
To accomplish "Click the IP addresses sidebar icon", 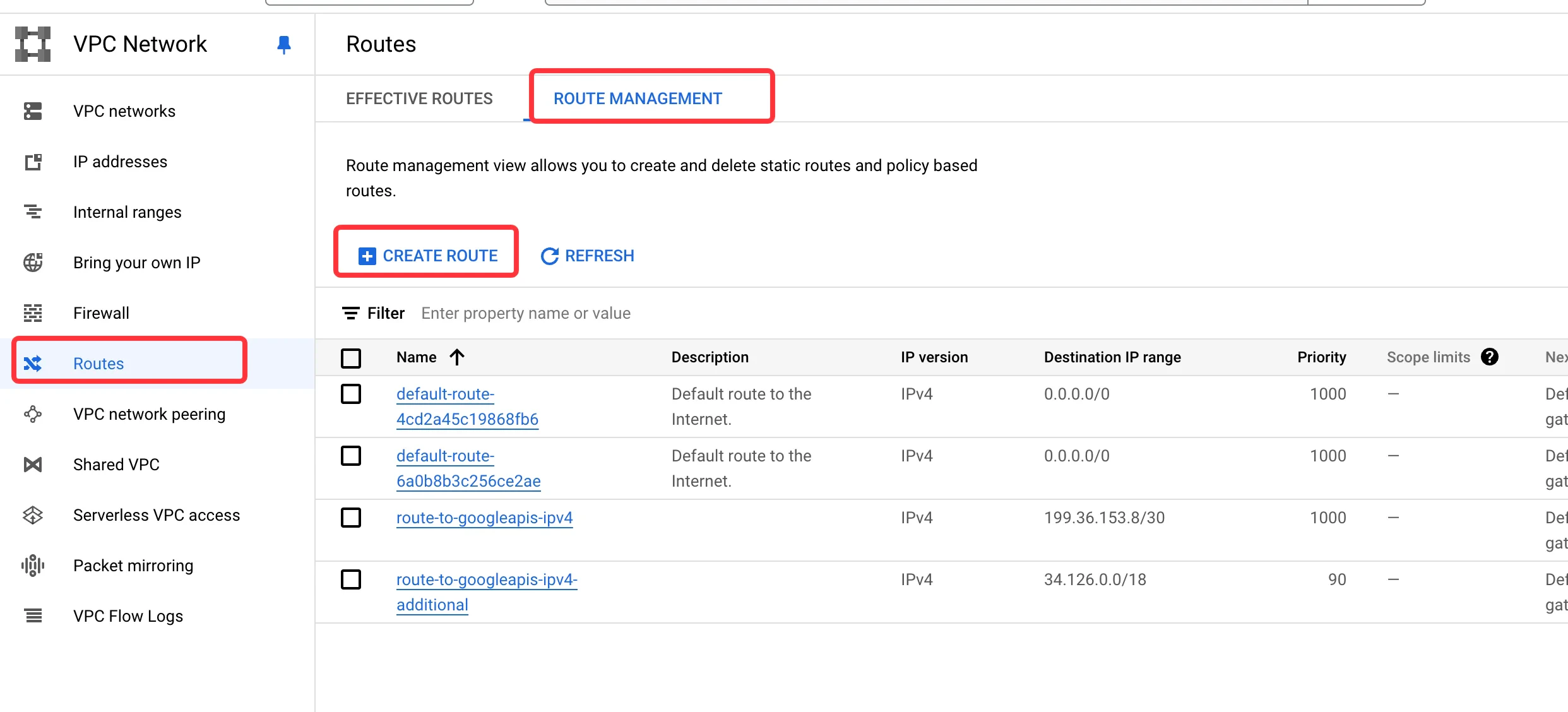I will pyautogui.click(x=33, y=162).
